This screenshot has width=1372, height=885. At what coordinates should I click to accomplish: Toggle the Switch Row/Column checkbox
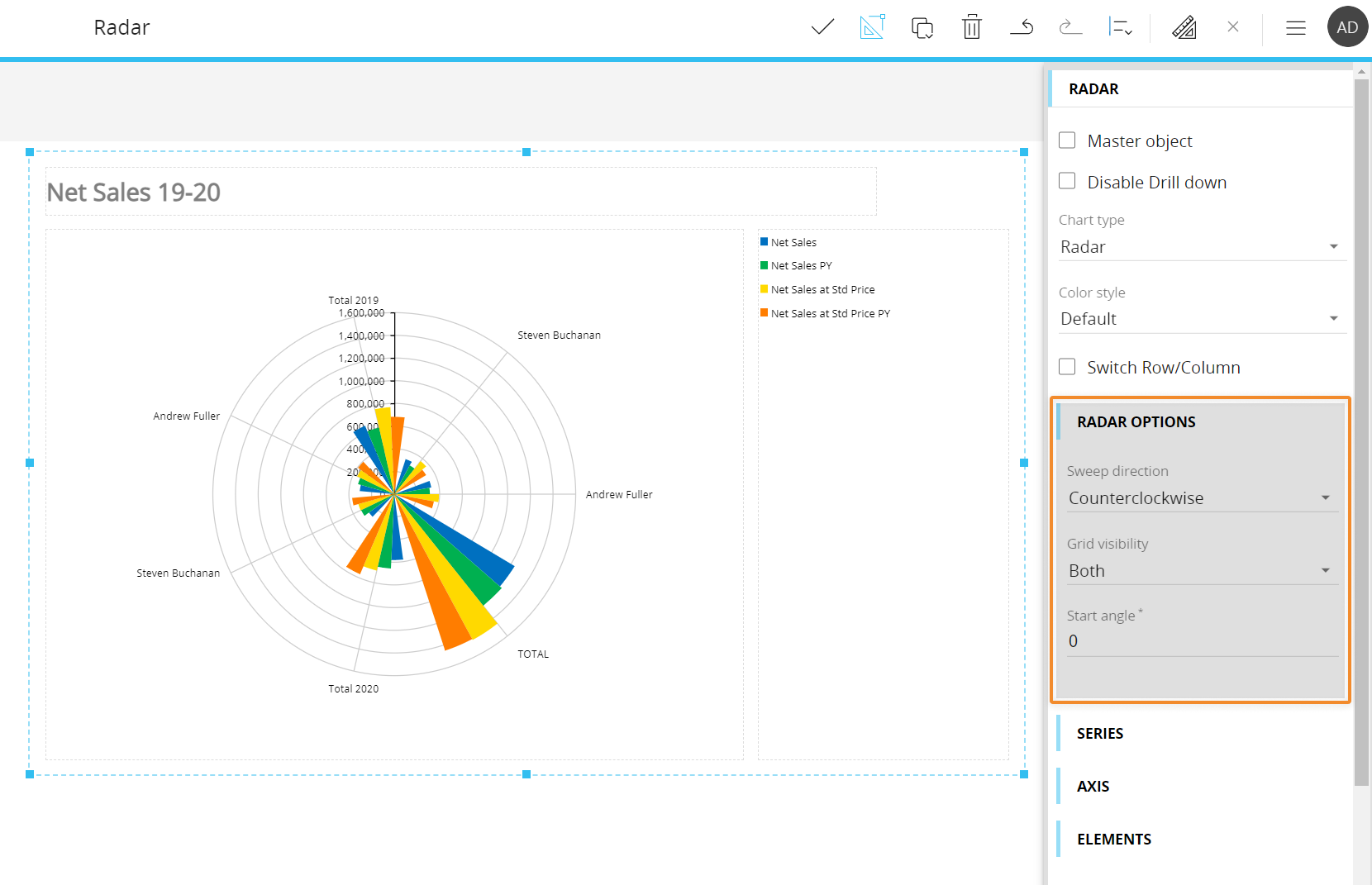pos(1067,367)
